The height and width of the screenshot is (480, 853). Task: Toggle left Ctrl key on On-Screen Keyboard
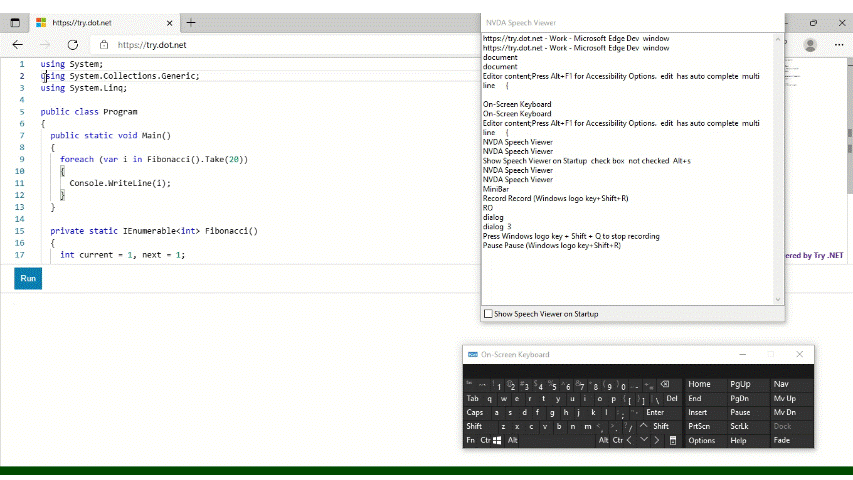click(485, 441)
